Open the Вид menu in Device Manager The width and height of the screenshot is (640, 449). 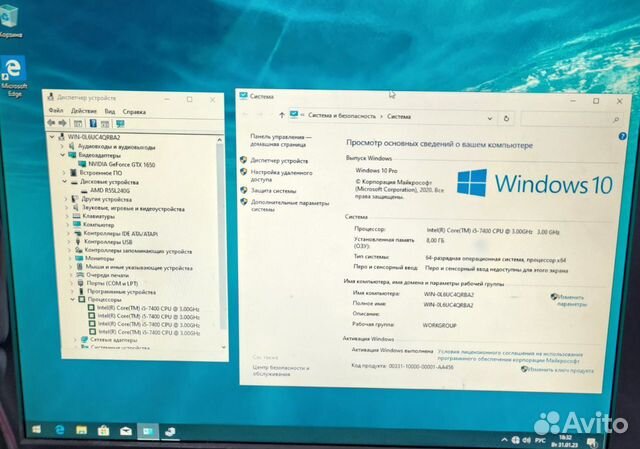click(109, 111)
